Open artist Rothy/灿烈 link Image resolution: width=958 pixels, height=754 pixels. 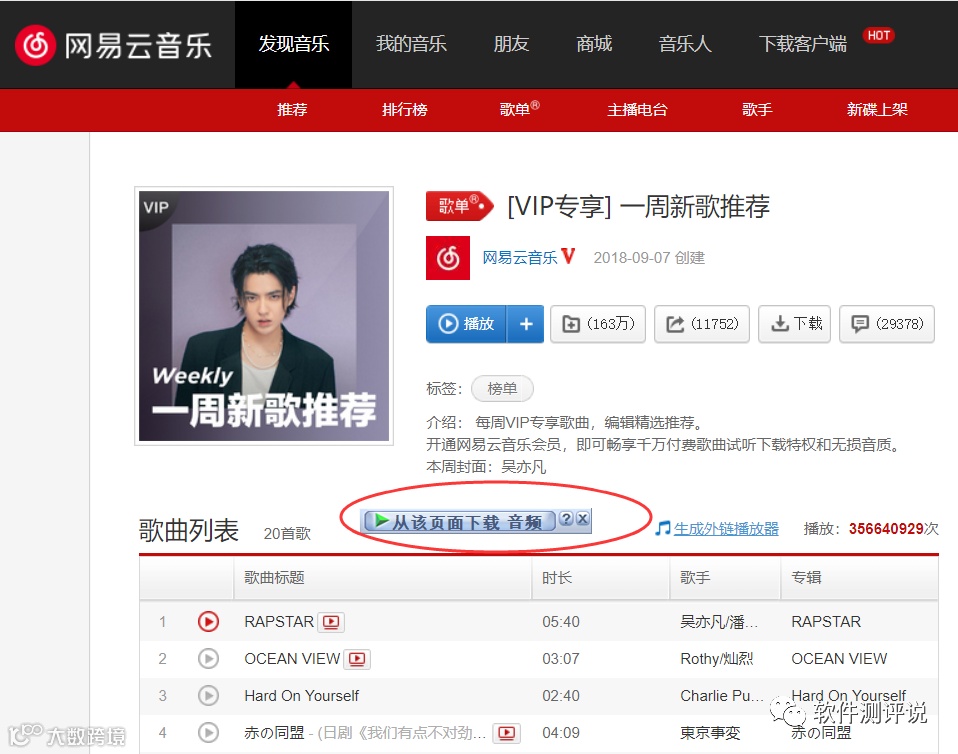tap(717, 659)
